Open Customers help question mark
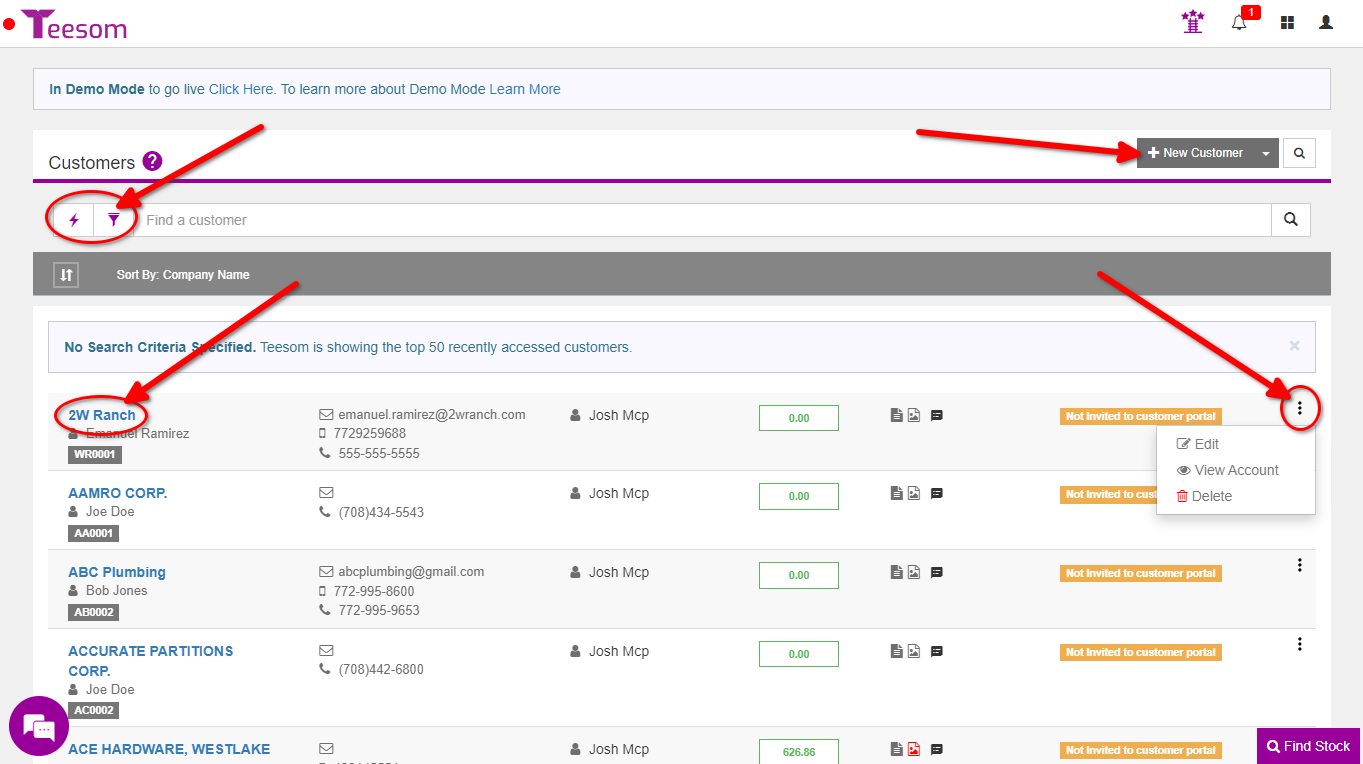1363x764 pixels. [152, 161]
